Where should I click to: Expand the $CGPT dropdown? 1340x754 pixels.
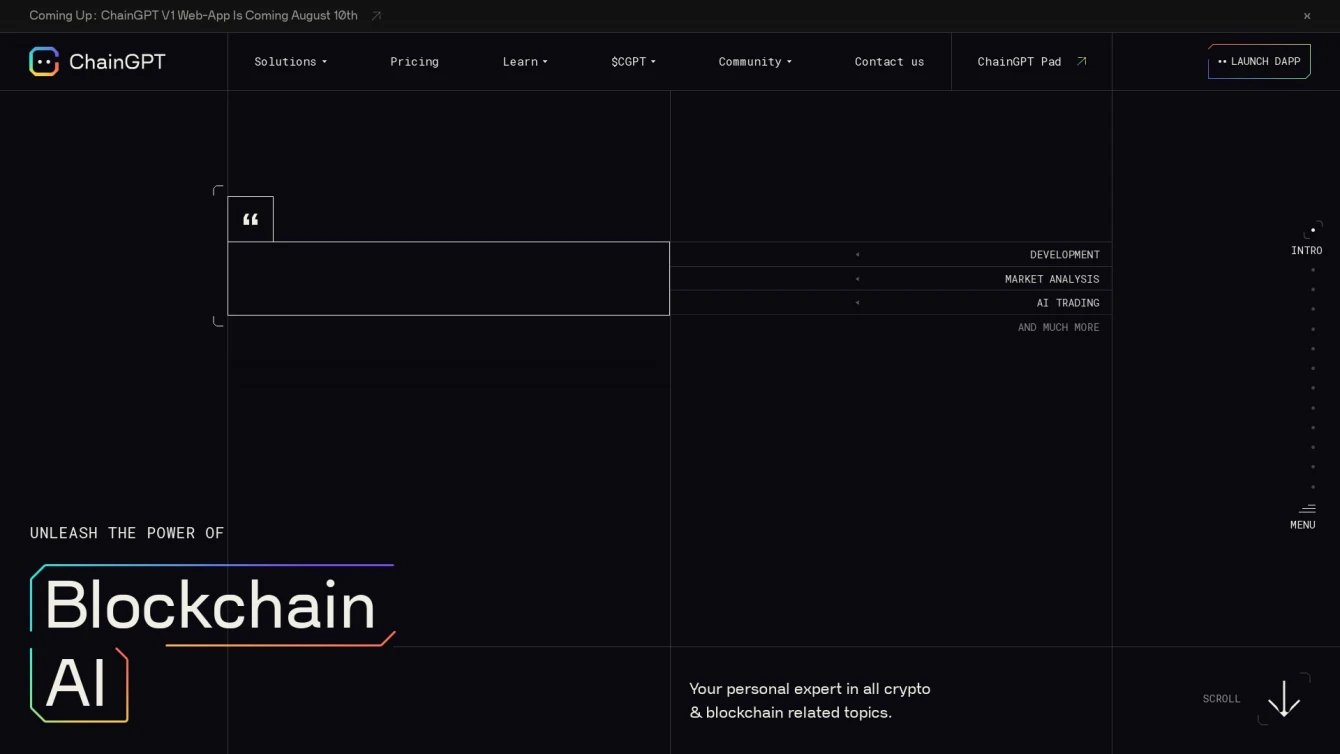(x=633, y=62)
